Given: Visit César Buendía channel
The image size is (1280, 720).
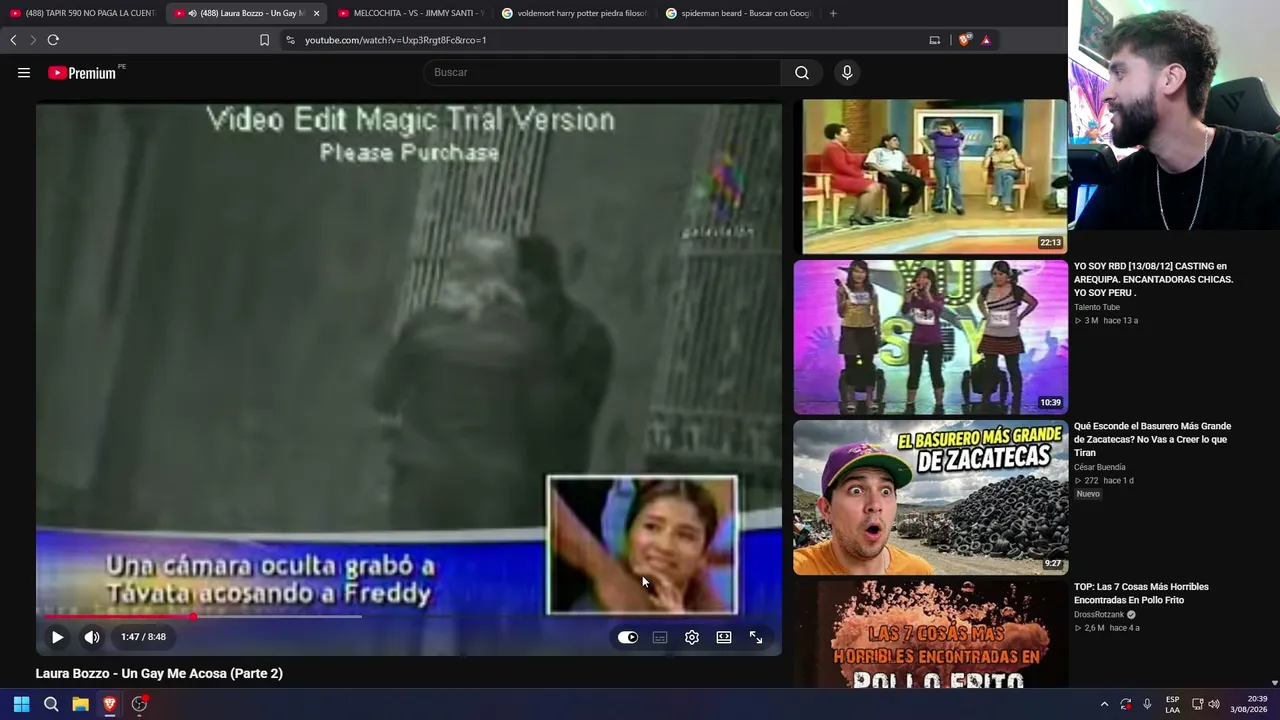Looking at the screenshot, I should pos(1100,467).
